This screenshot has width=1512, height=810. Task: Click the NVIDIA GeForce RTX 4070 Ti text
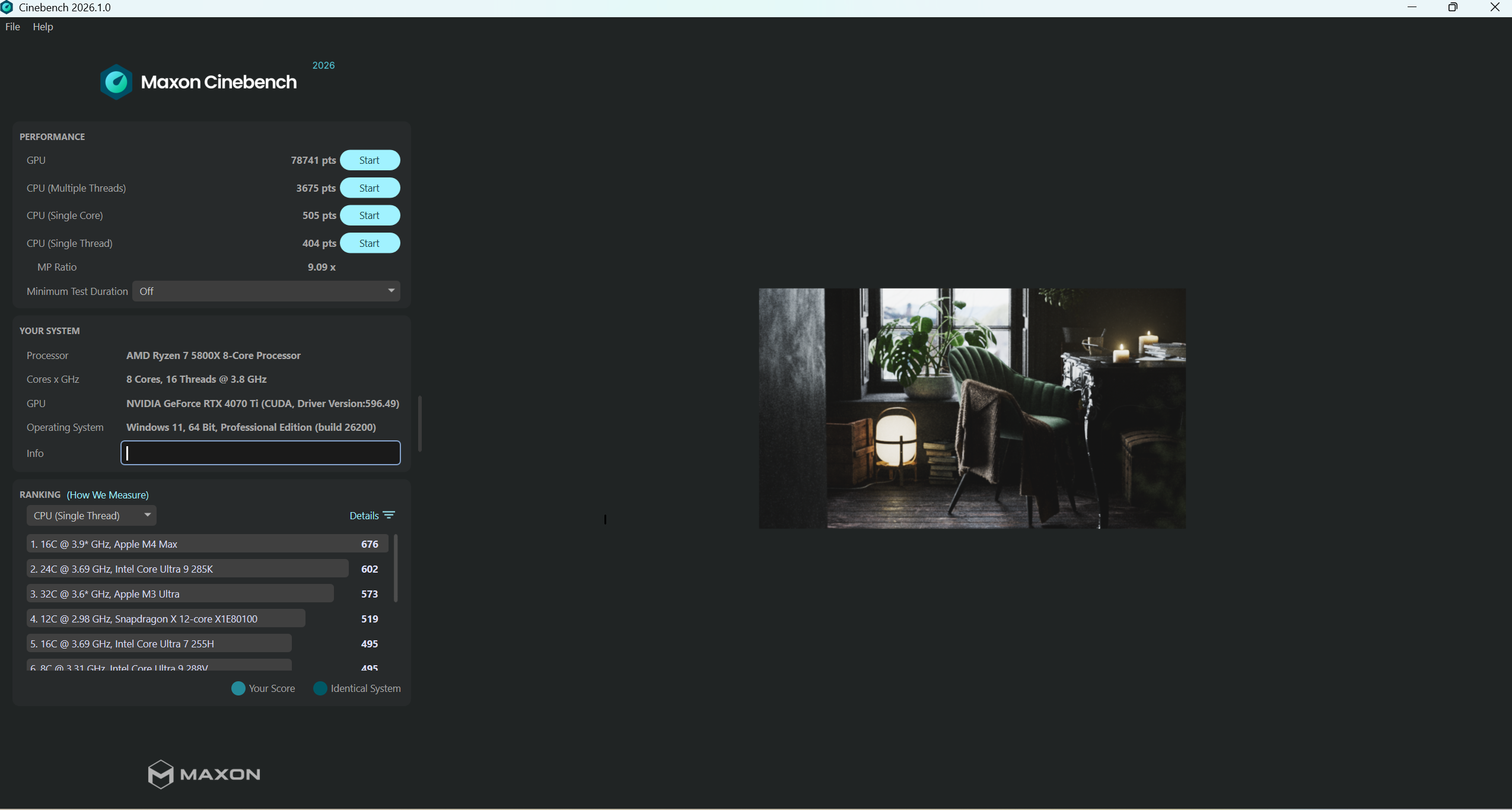click(x=263, y=404)
